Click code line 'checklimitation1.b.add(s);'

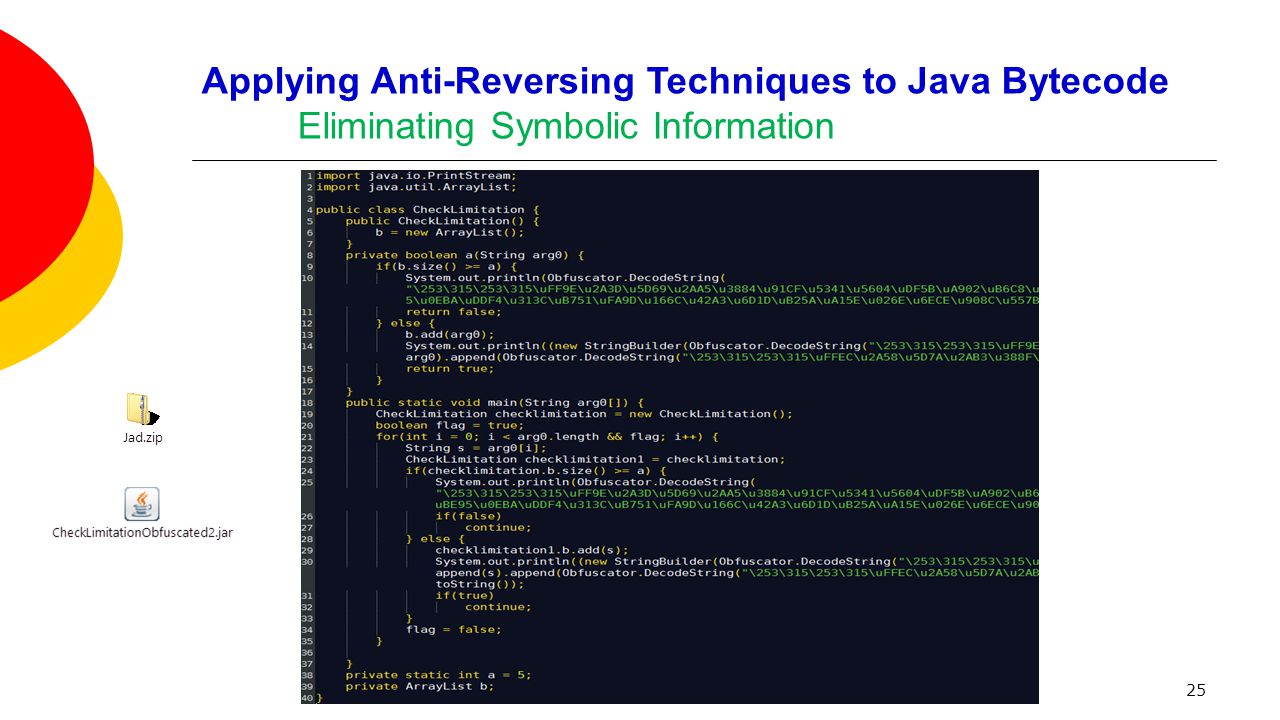click(532, 550)
